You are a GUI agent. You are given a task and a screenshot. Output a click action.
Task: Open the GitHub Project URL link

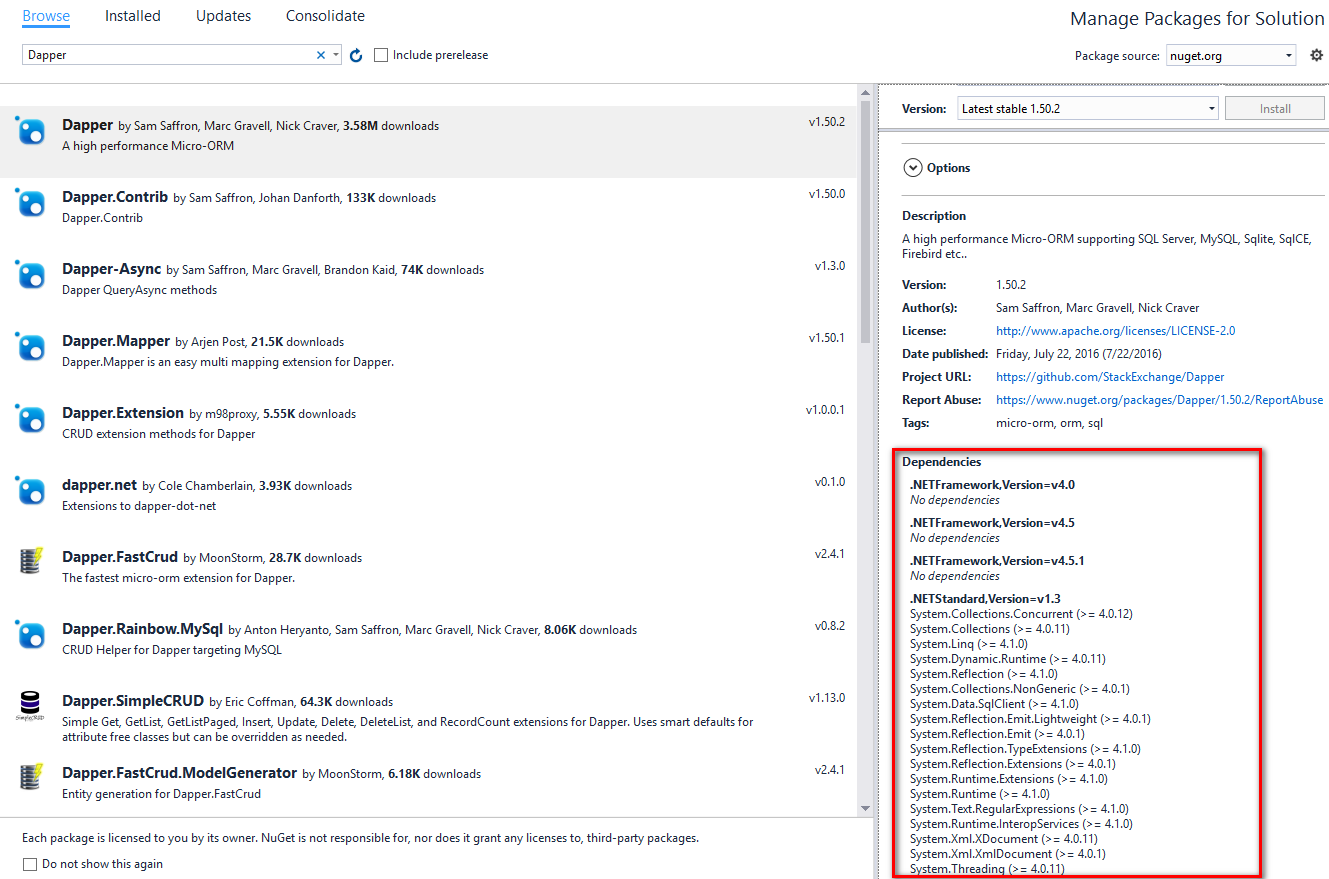pyautogui.click(x=1110, y=377)
